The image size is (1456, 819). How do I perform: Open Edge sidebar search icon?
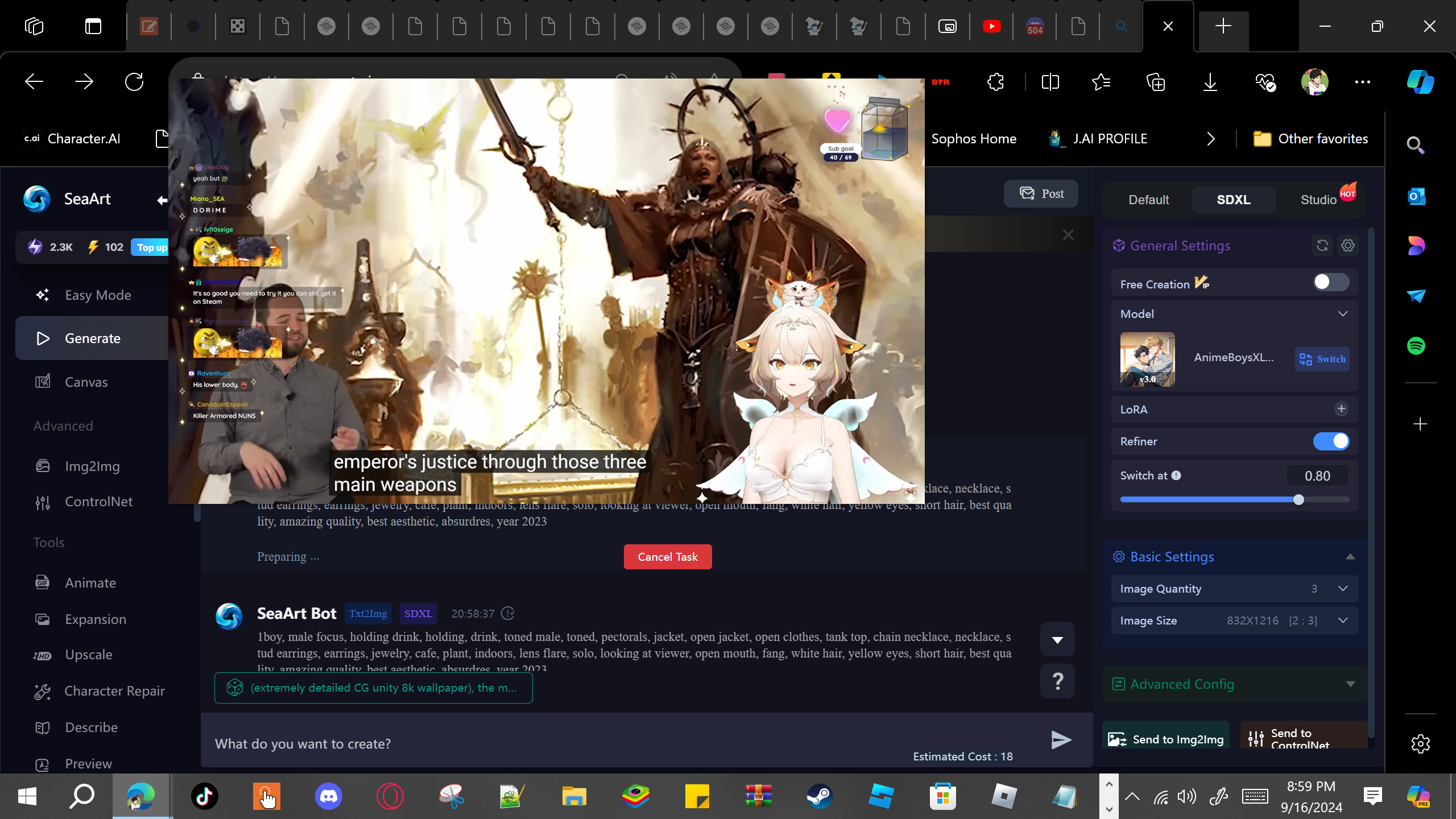click(x=1416, y=146)
